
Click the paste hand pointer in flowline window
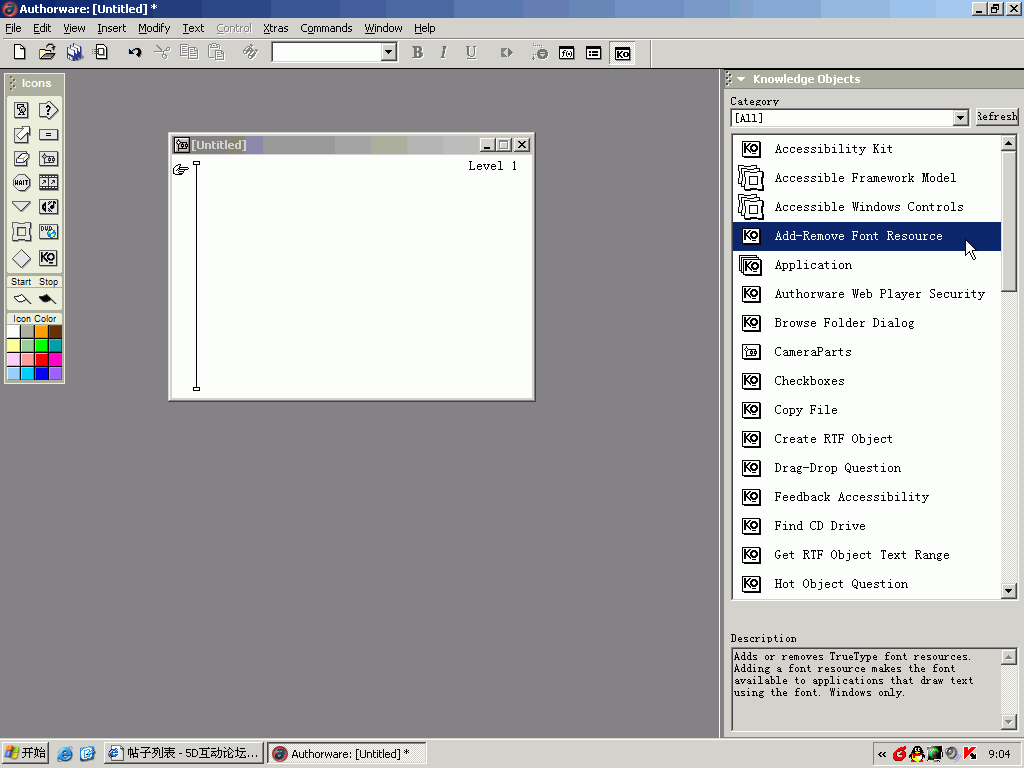(181, 170)
